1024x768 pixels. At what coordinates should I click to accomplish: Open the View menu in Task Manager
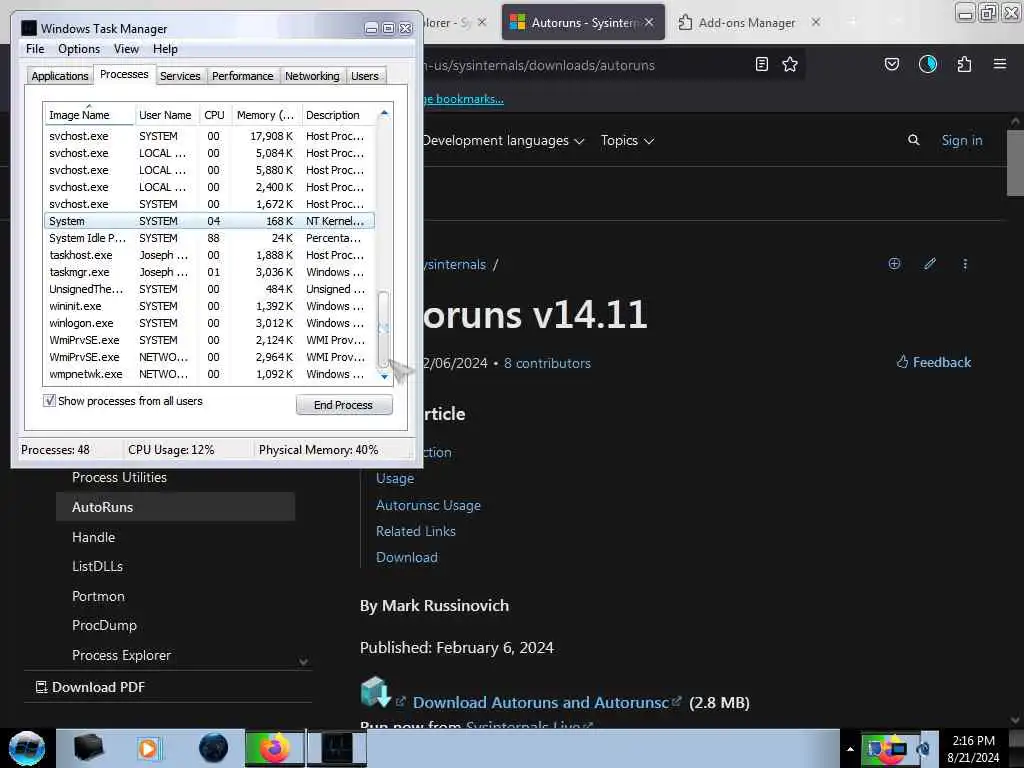click(x=126, y=49)
